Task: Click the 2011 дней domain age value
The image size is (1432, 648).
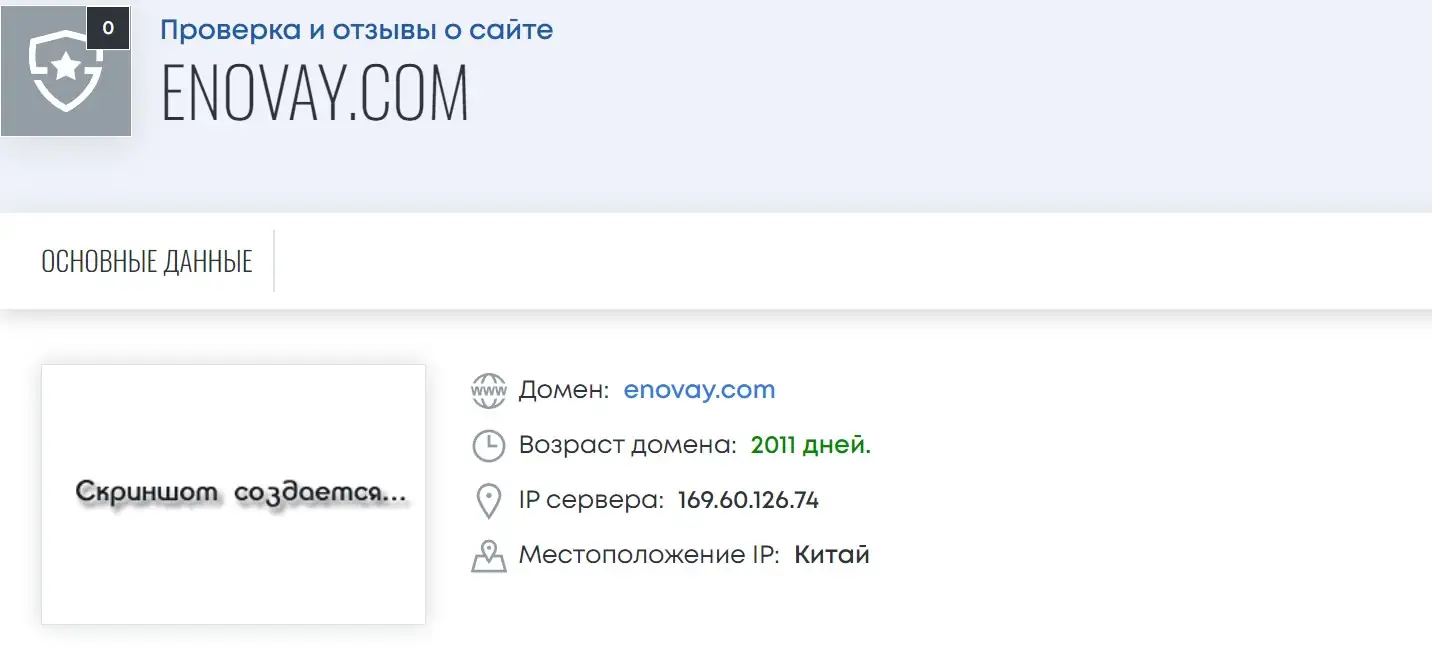Action: [810, 445]
